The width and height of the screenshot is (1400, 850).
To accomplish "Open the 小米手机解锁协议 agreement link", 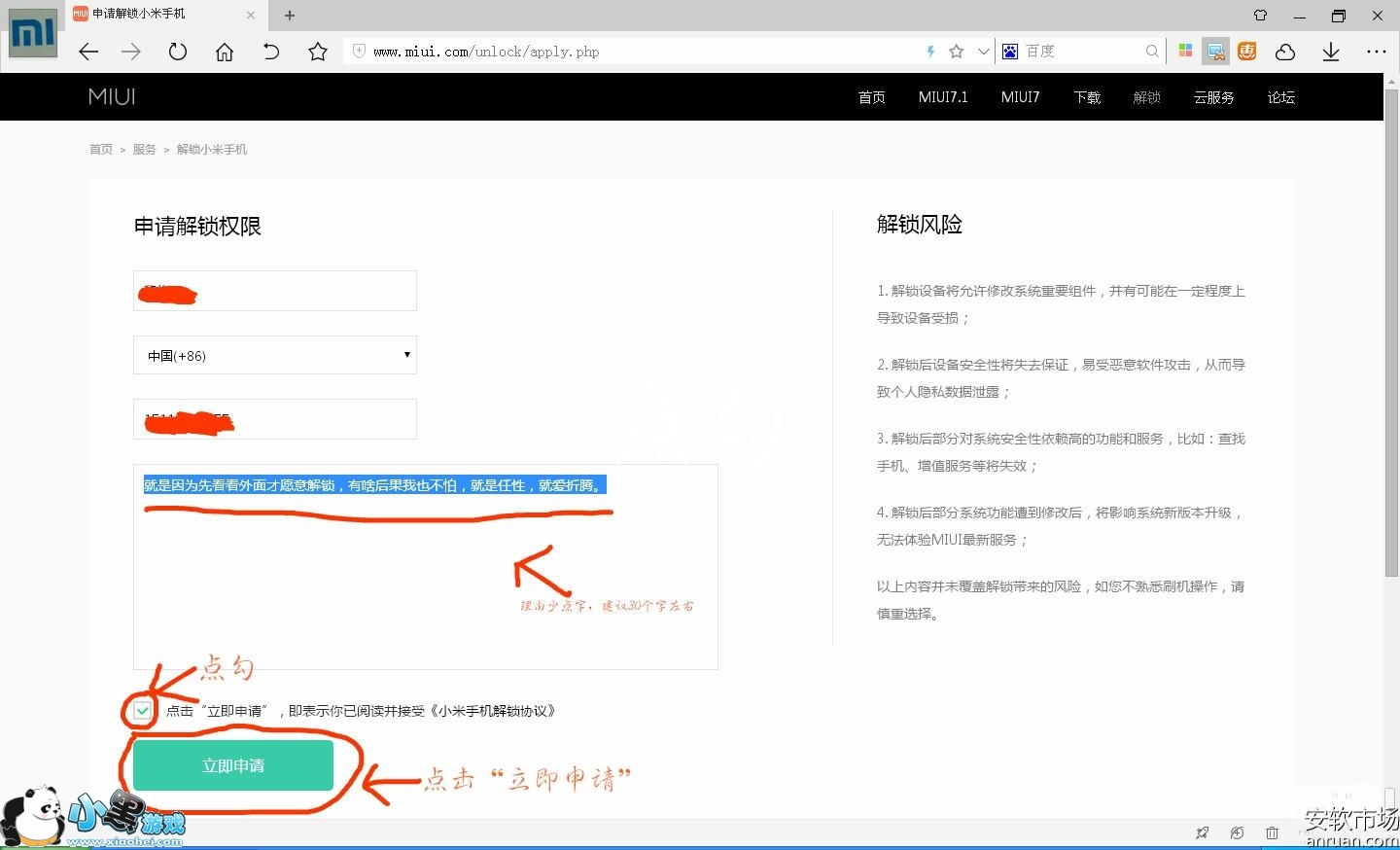I will click(x=494, y=711).
